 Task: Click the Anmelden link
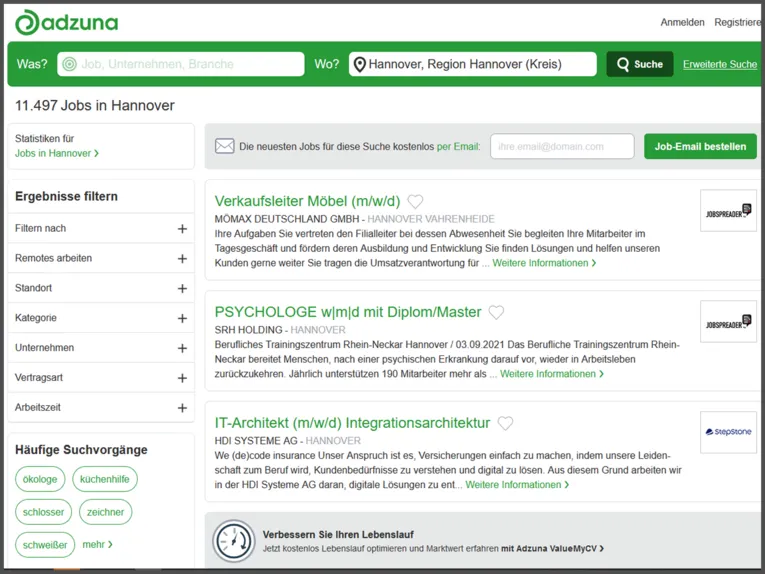tap(682, 22)
